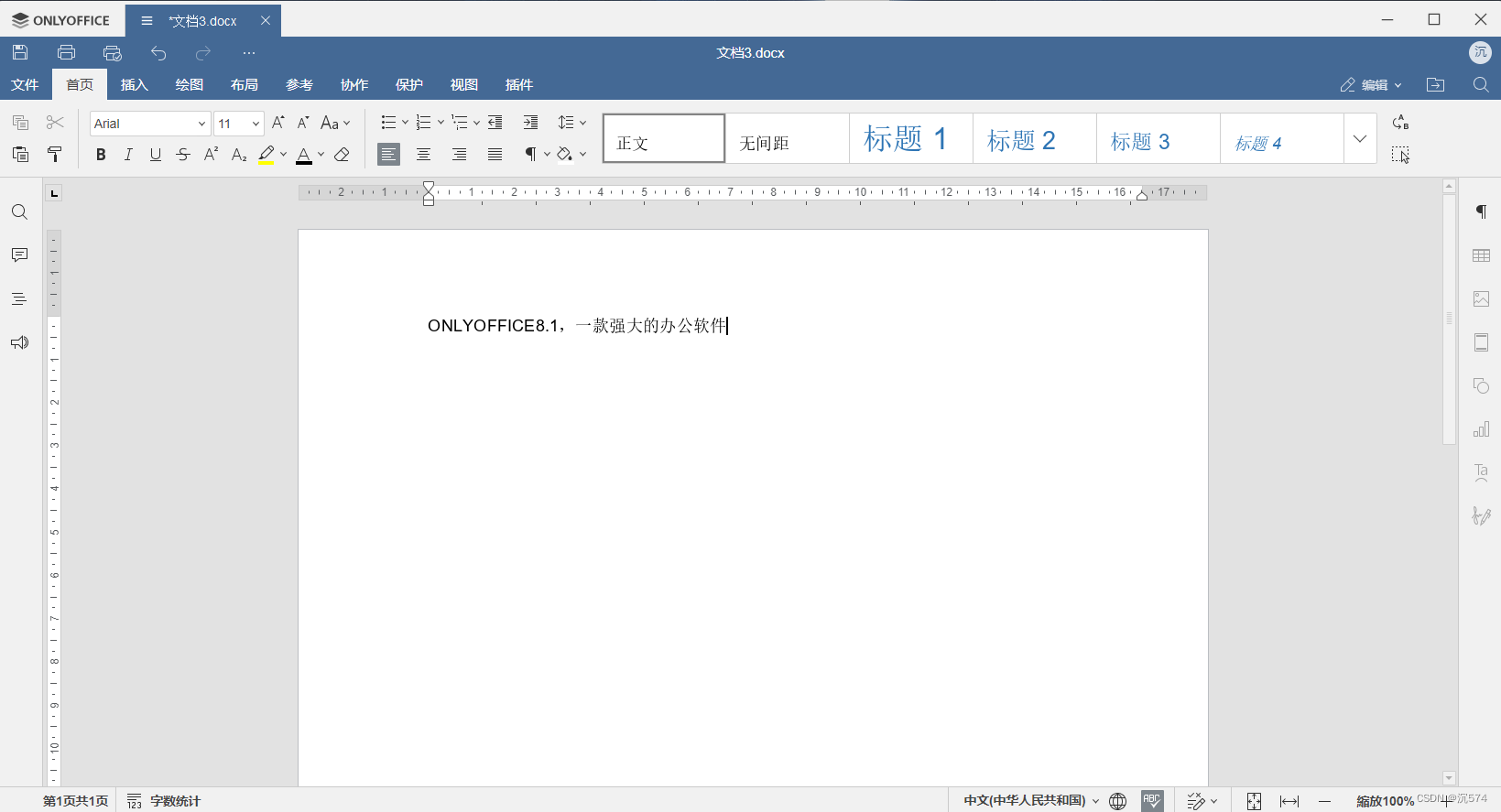Toggle subscript formatting
Image resolution: width=1501 pixels, height=812 pixels.
(238, 155)
